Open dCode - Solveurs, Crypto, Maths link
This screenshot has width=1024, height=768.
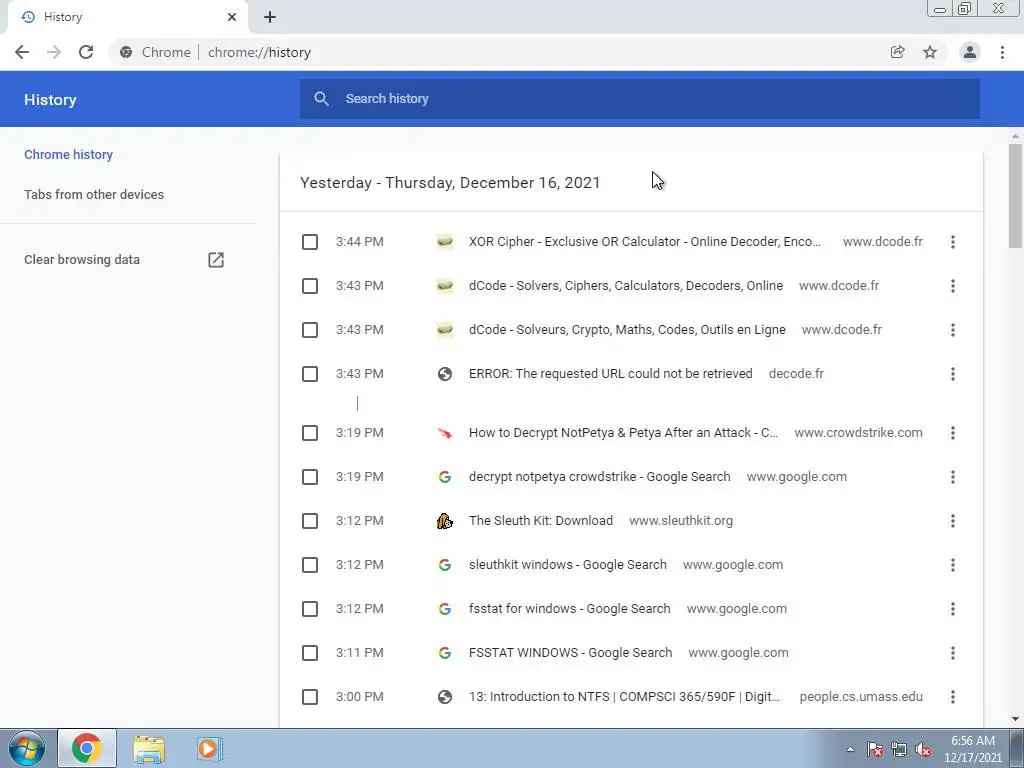[627, 330]
